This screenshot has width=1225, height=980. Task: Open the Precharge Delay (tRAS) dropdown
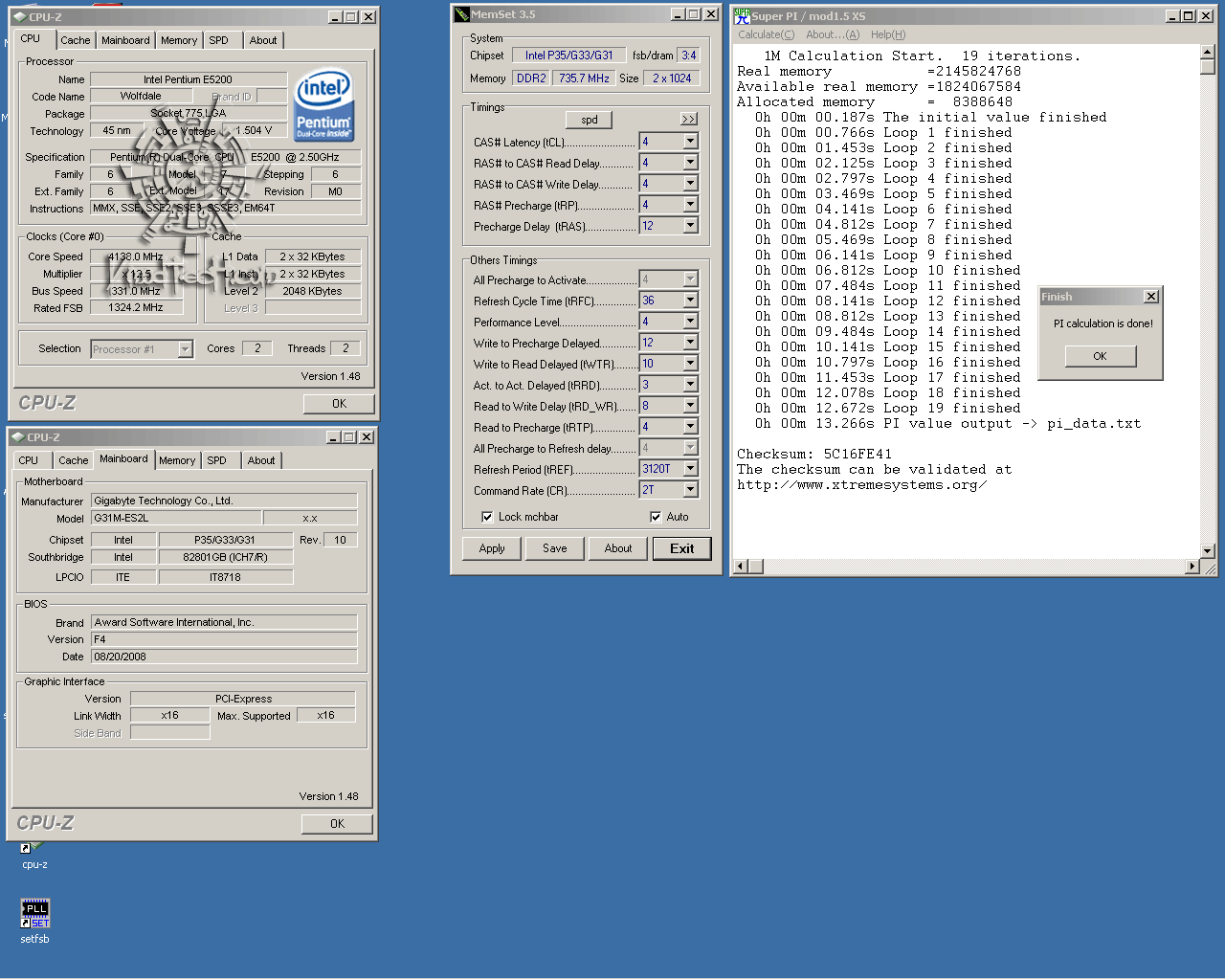tap(690, 226)
